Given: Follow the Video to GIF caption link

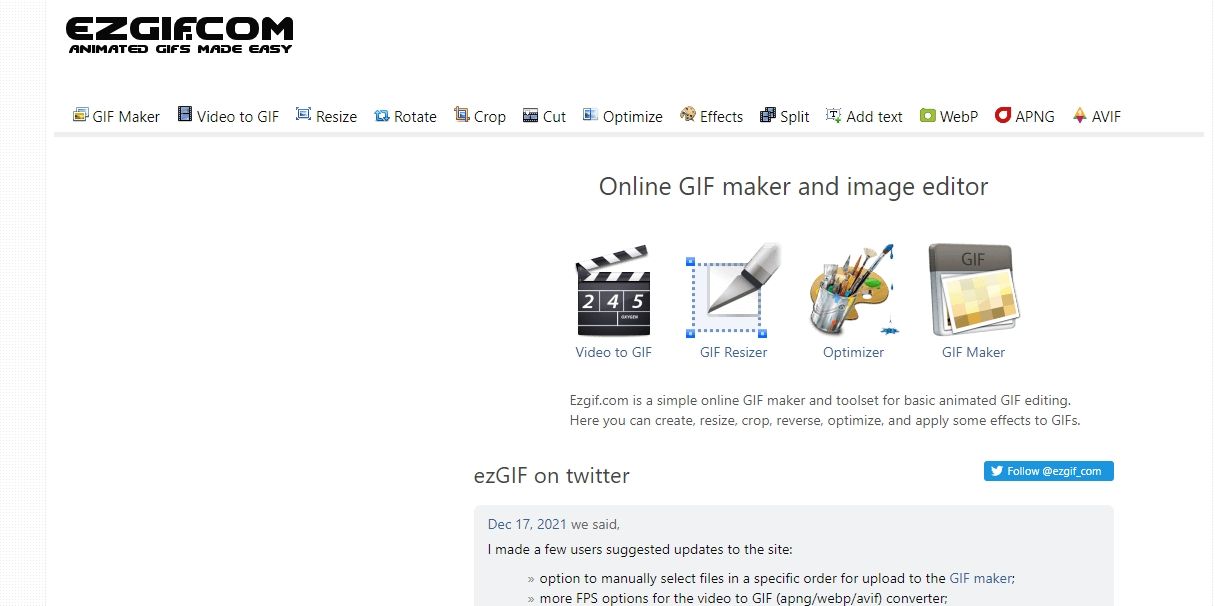Looking at the screenshot, I should coord(614,352).
